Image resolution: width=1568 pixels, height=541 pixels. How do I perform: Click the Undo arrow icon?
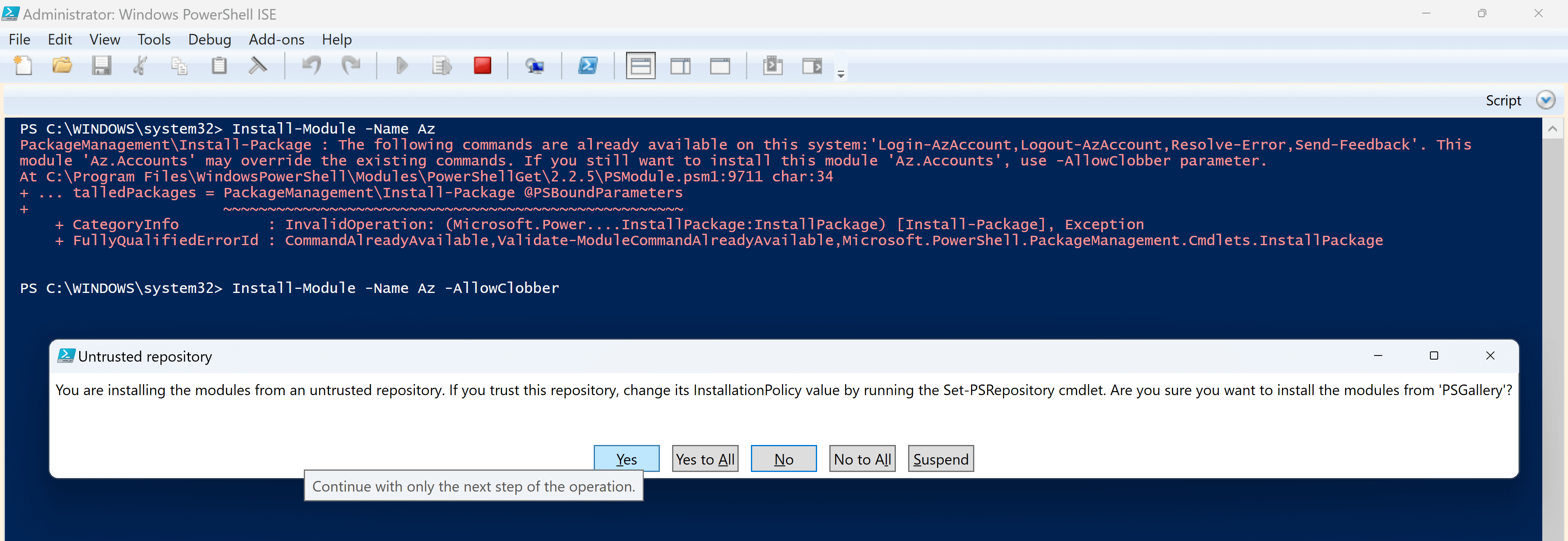pos(312,65)
